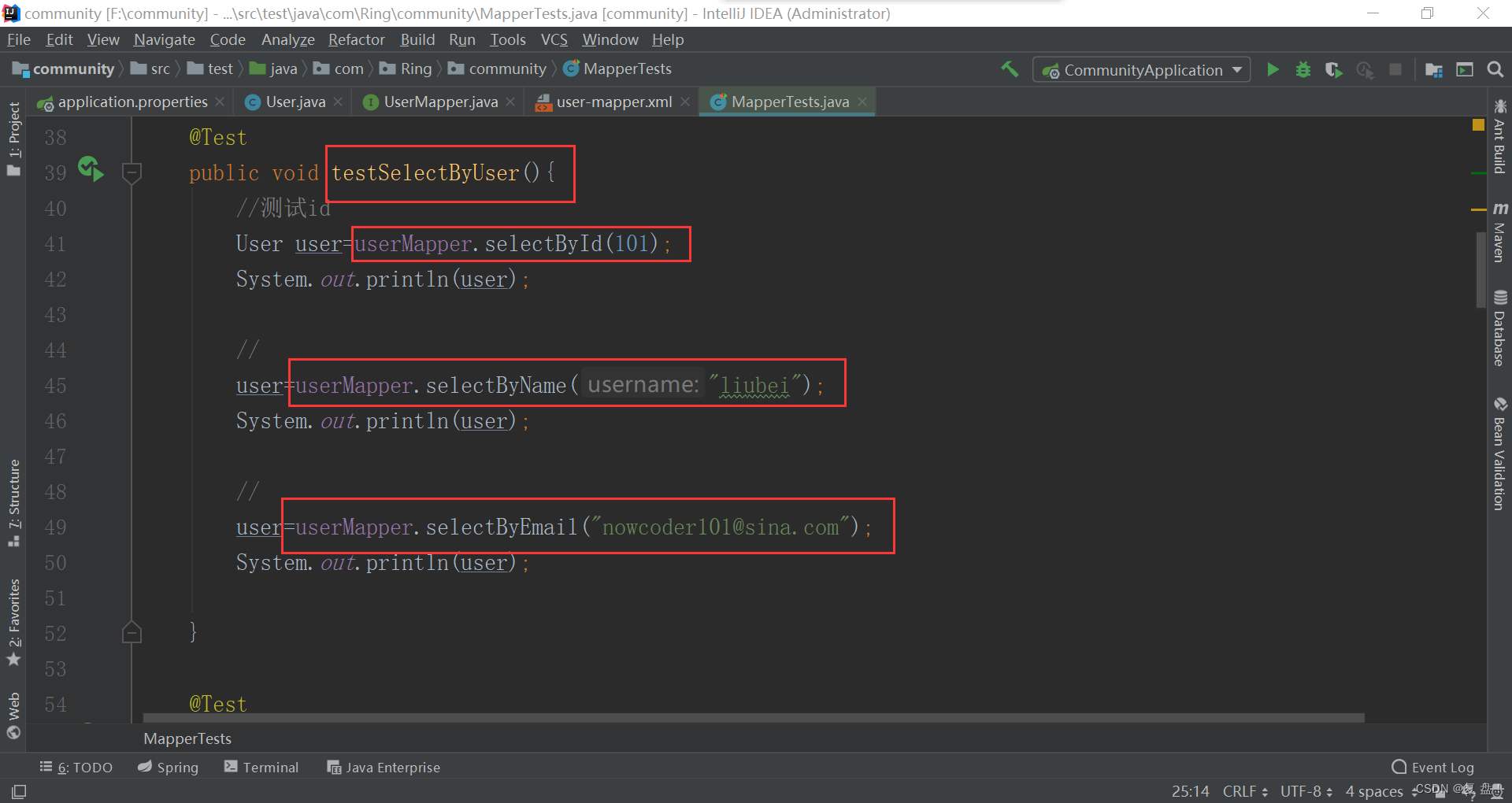This screenshot has width=1512, height=803.
Task: Click the 25:14 caret position indicator
Action: (x=1190, y=791)
